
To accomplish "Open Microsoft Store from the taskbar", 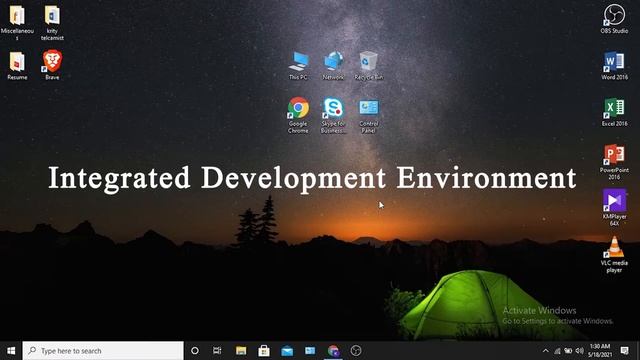I will 264,351.
